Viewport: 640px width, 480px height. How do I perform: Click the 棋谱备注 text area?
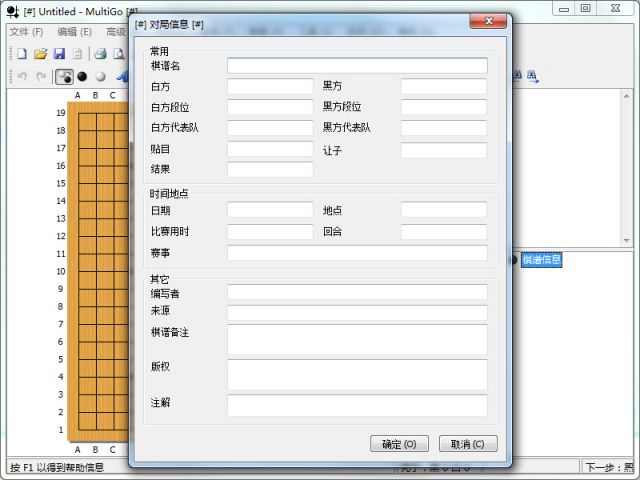pyautogui.click(x=357, y=339)
